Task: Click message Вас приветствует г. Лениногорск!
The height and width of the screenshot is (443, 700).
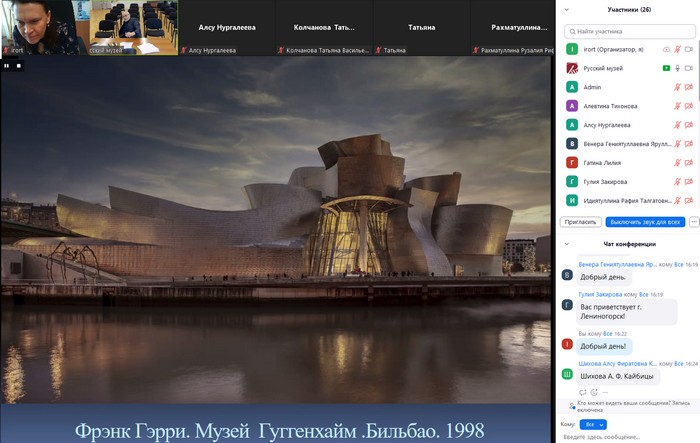Action: (x=627, y=312)
